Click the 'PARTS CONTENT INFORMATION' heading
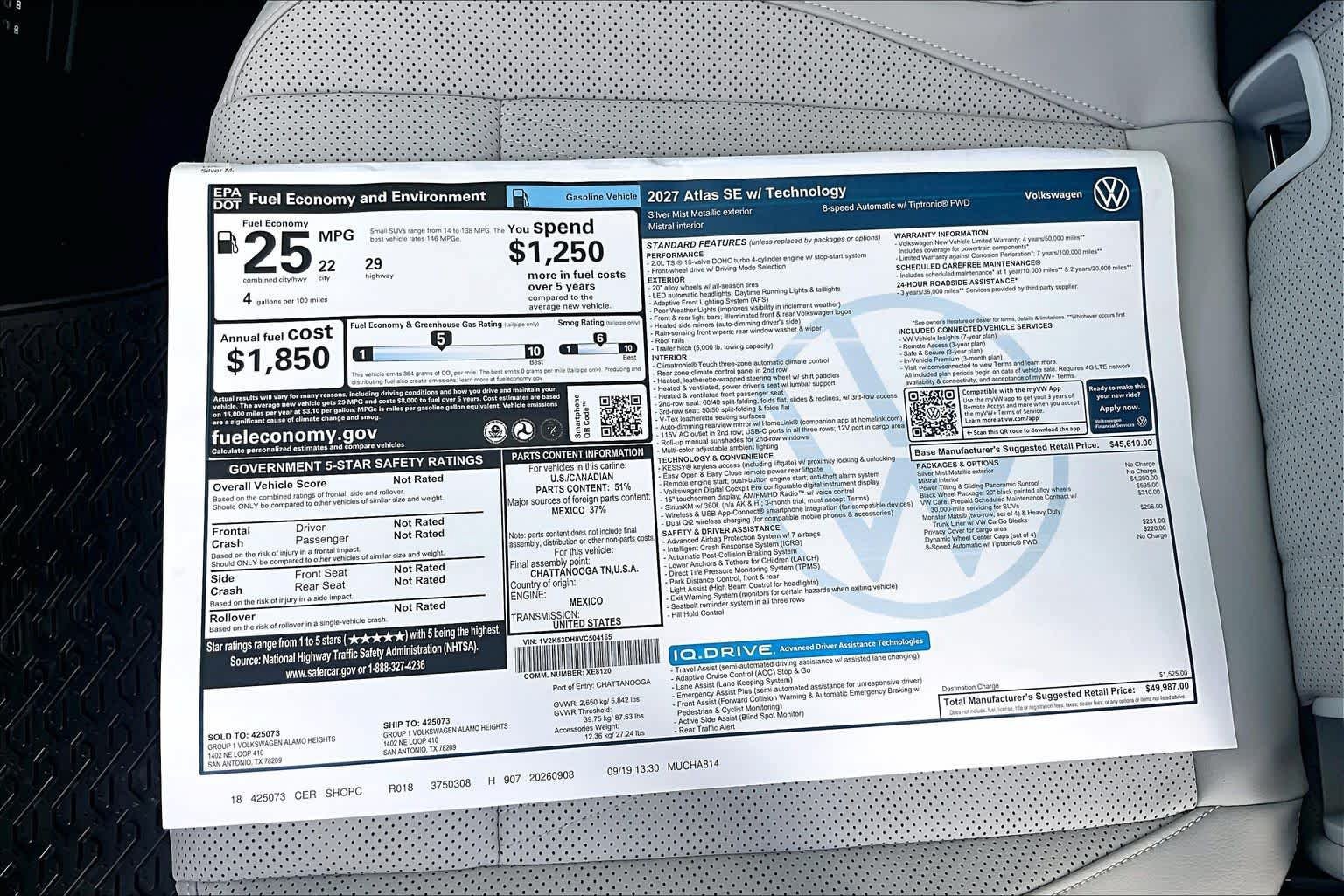This screenshot has height=896, width=1344. [577, 453]
